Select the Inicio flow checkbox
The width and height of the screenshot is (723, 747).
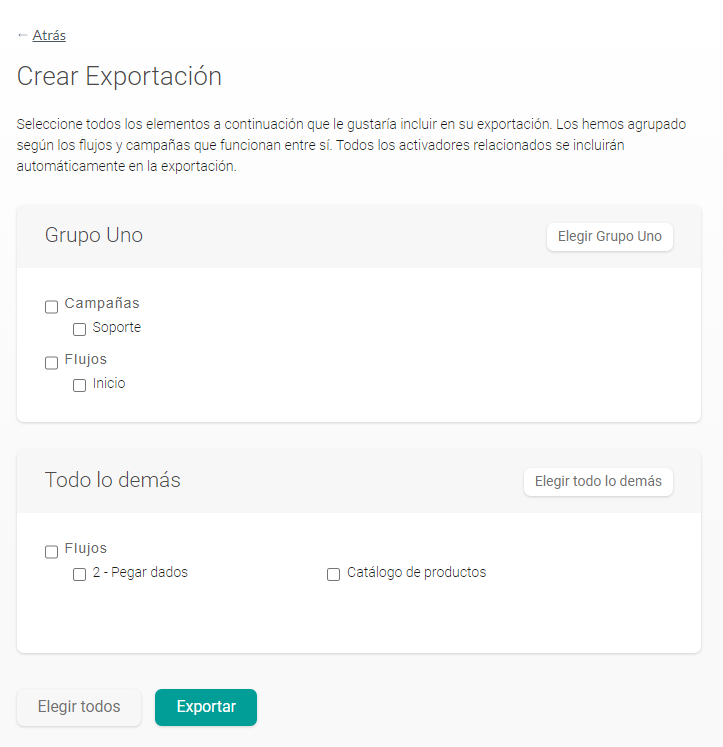coord(80,385)
